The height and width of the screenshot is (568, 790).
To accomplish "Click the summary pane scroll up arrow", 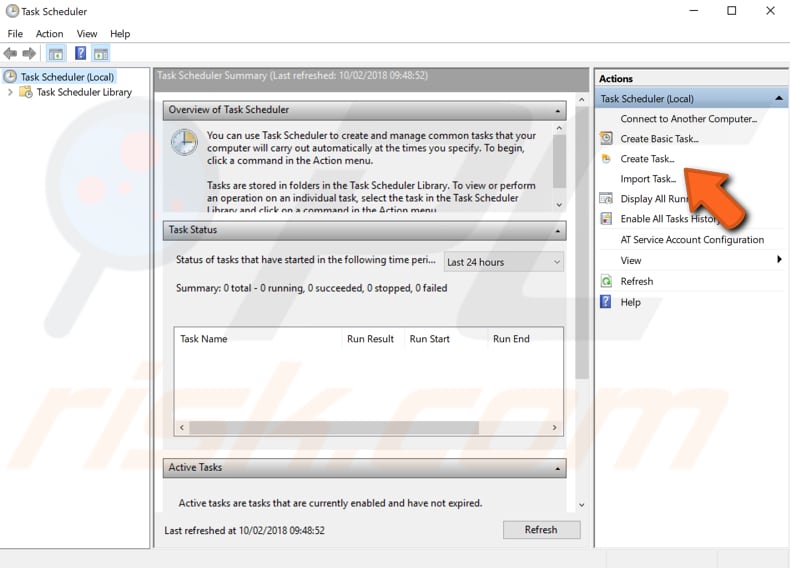I will tap(581, 100).
